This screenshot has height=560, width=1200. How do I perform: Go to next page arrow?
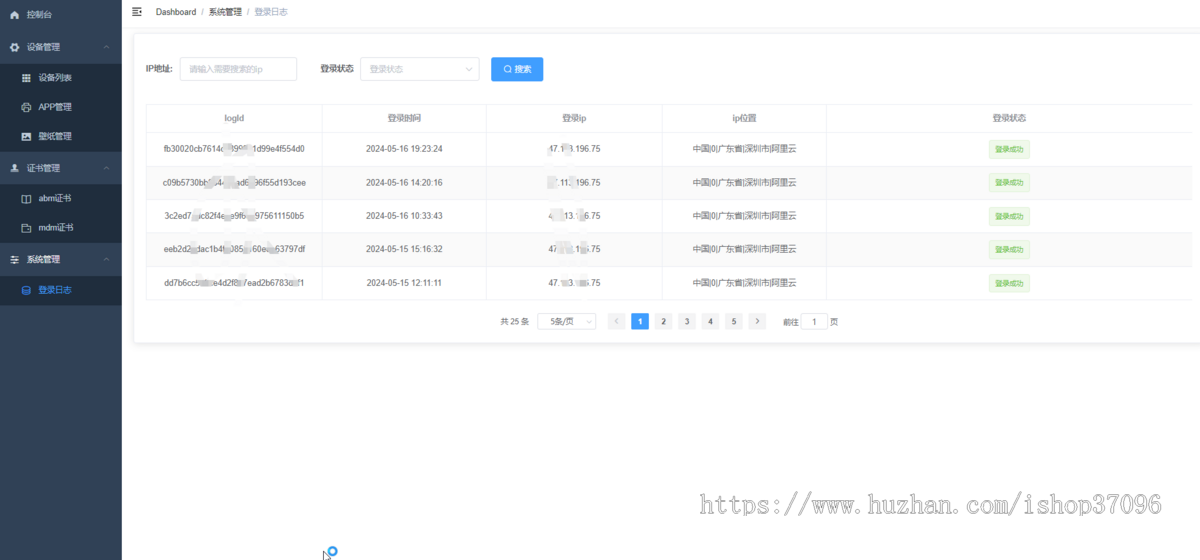click(x=757, y=321)
